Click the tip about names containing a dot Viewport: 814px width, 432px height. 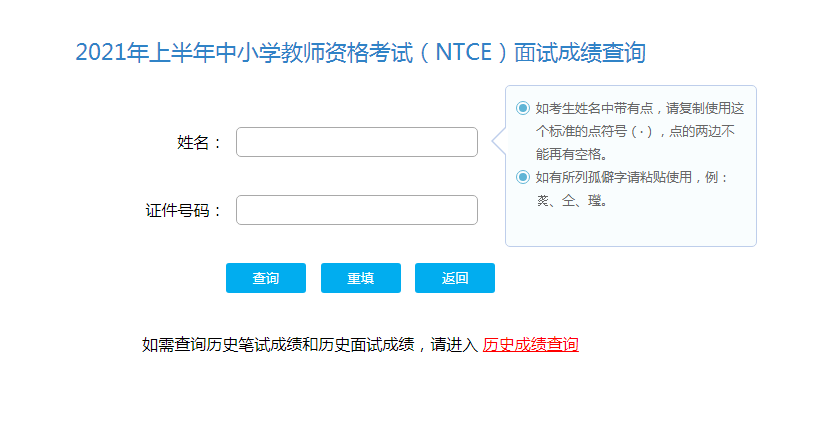pos(640,108)
